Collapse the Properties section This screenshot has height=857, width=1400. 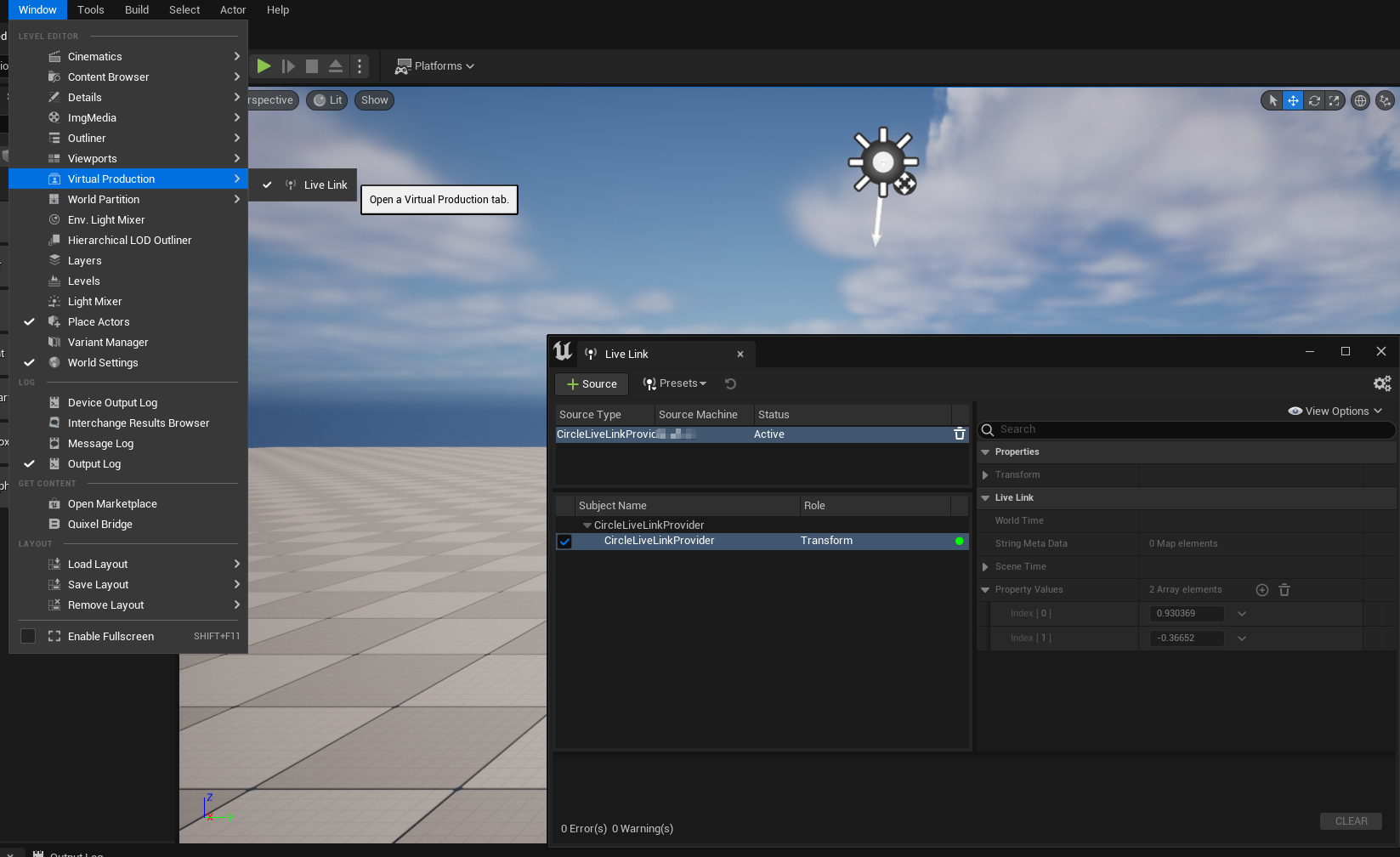(985, 452)
